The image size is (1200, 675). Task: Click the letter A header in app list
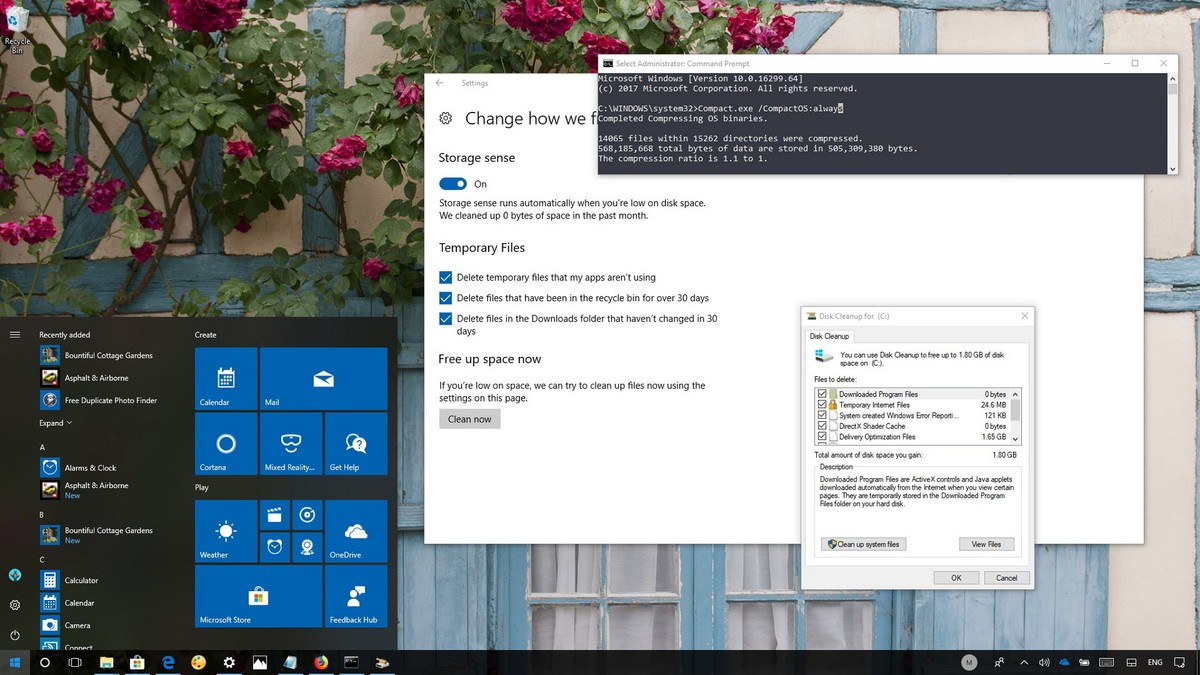tap(42, 447)
